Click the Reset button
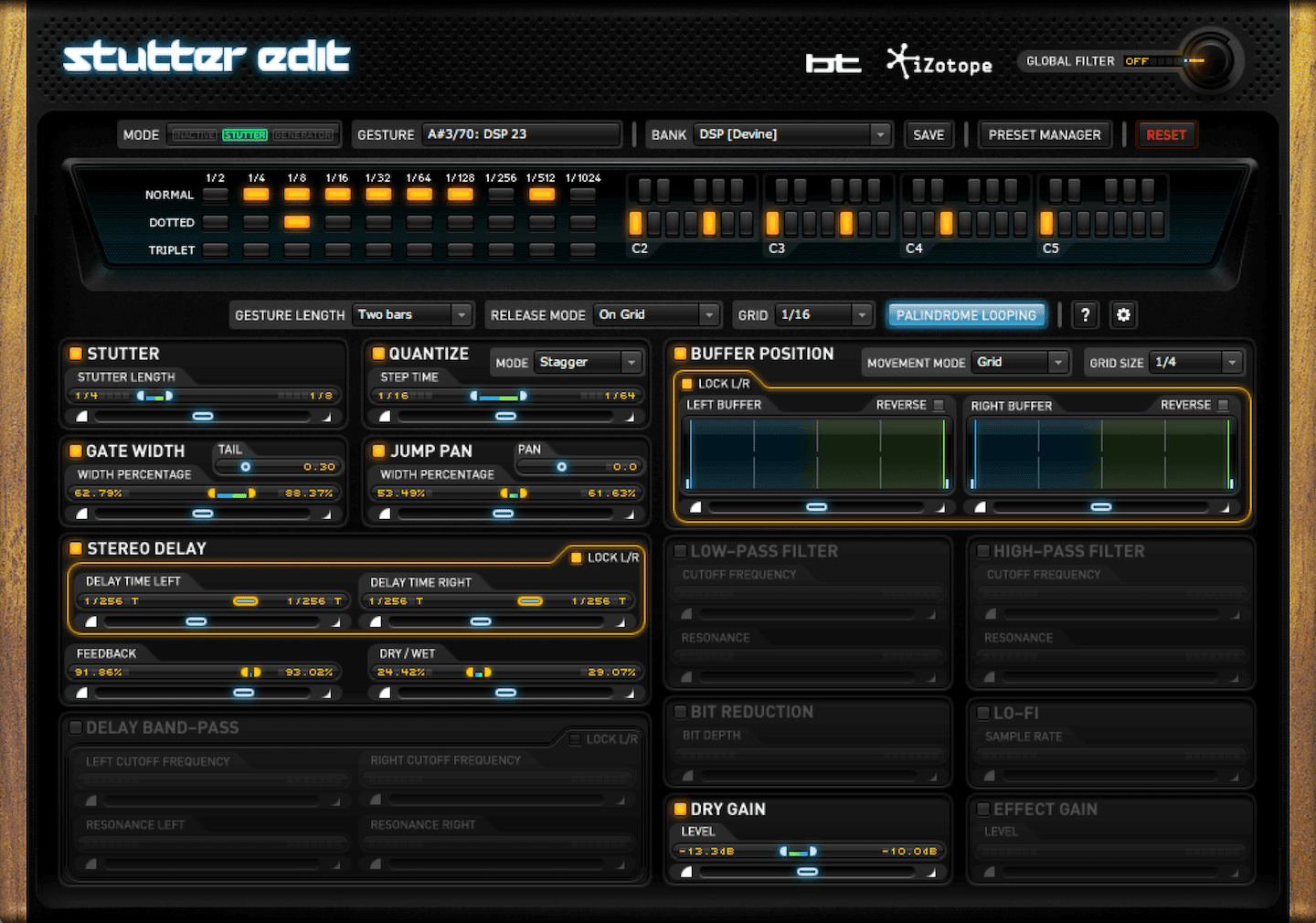This screenshot has height=923, width=1316. pos(1166,134)
